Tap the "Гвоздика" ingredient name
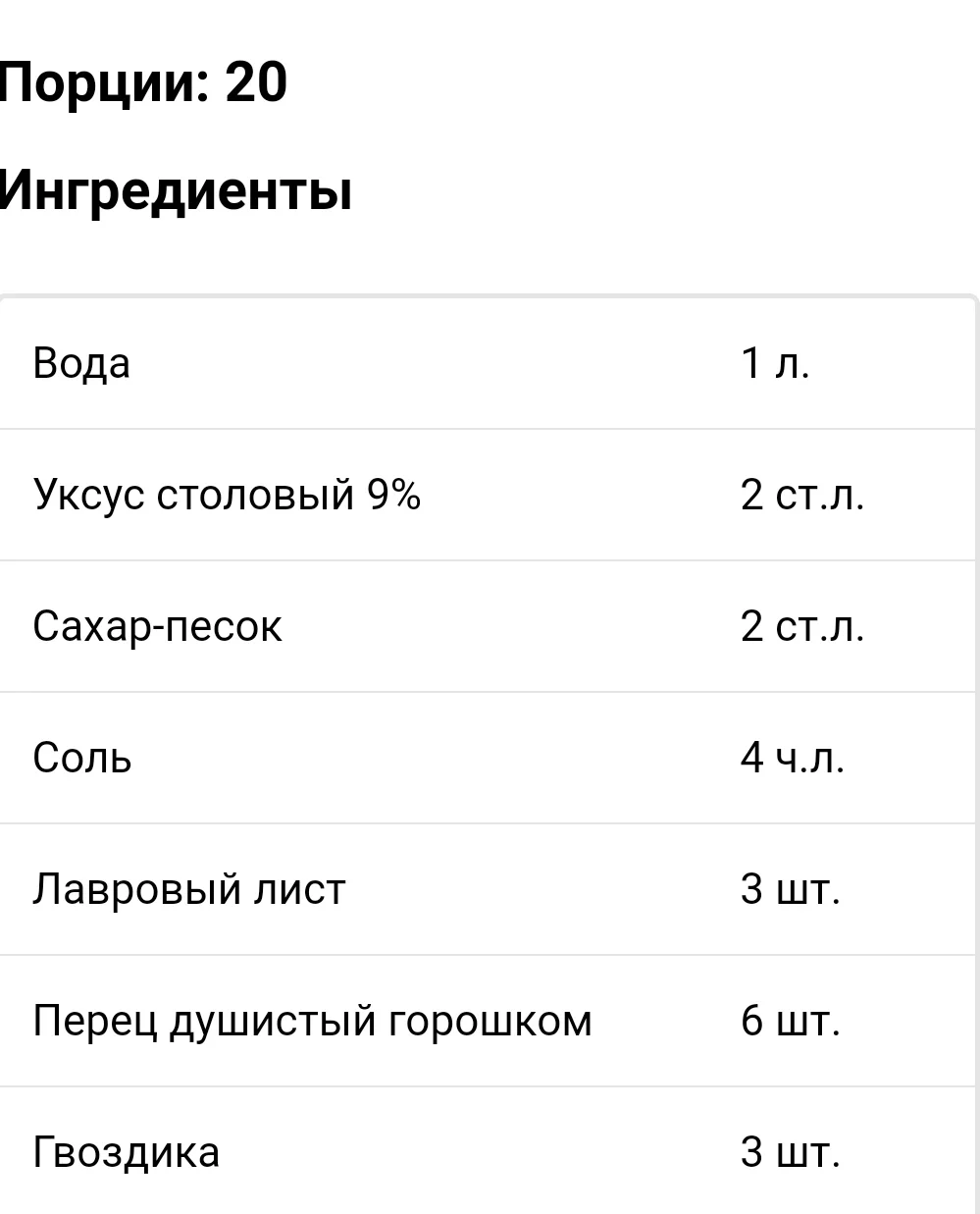Viewport: 980px width, 1214px height. click(126, 1152)
